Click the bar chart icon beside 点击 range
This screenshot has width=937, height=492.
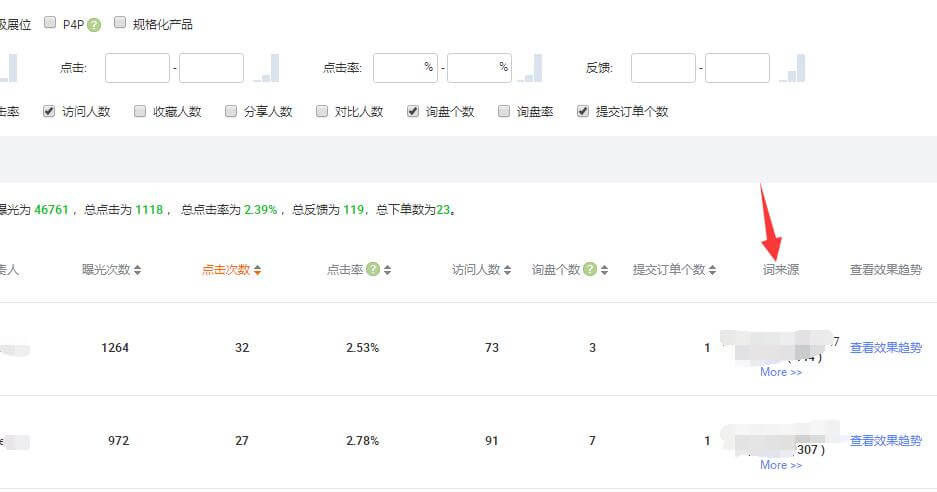coord(267,68)
